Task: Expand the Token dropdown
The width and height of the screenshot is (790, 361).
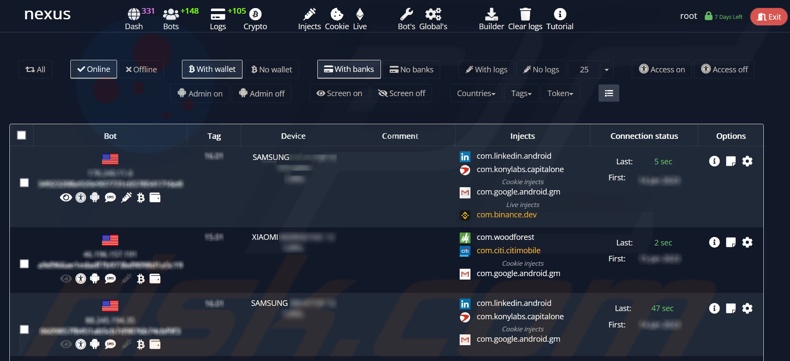Action: [x=560, y=93]
